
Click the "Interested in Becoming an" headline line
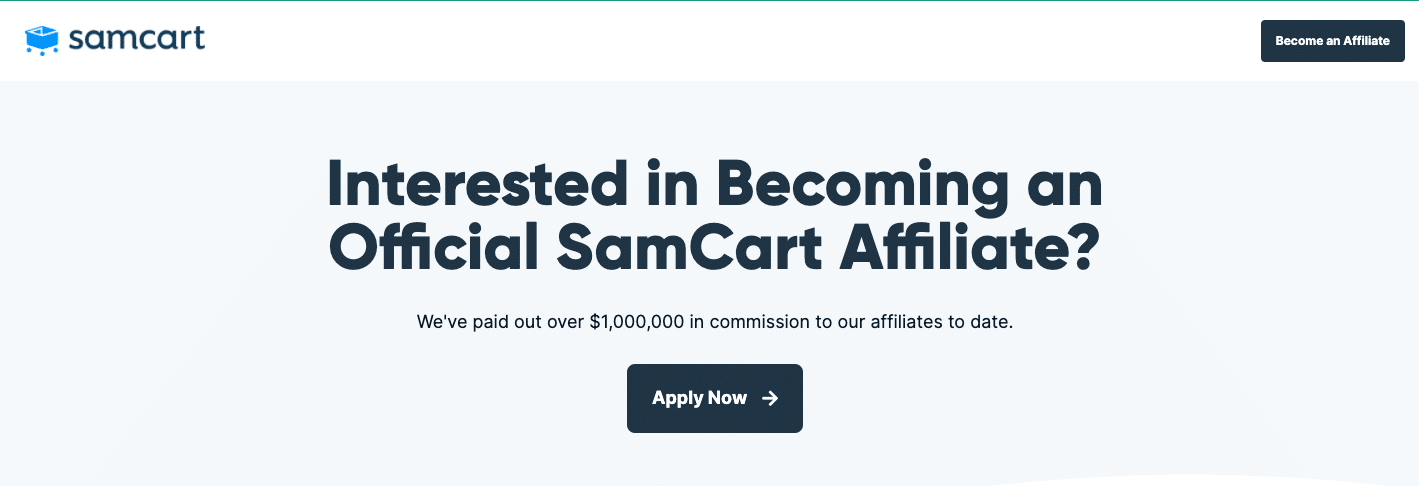pyautogui.click(x=714, y=186)
